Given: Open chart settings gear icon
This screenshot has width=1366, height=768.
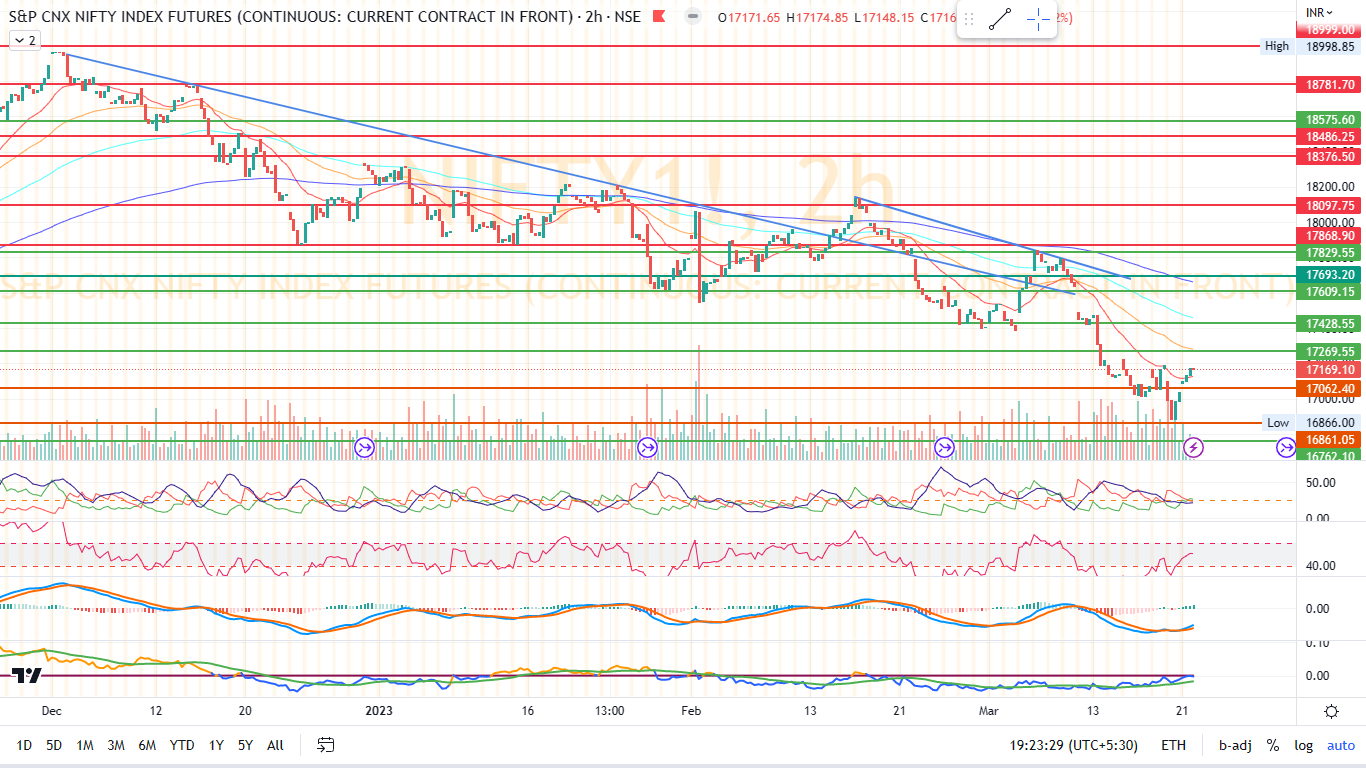Looking at the screenshot, I should [1332, 711].
